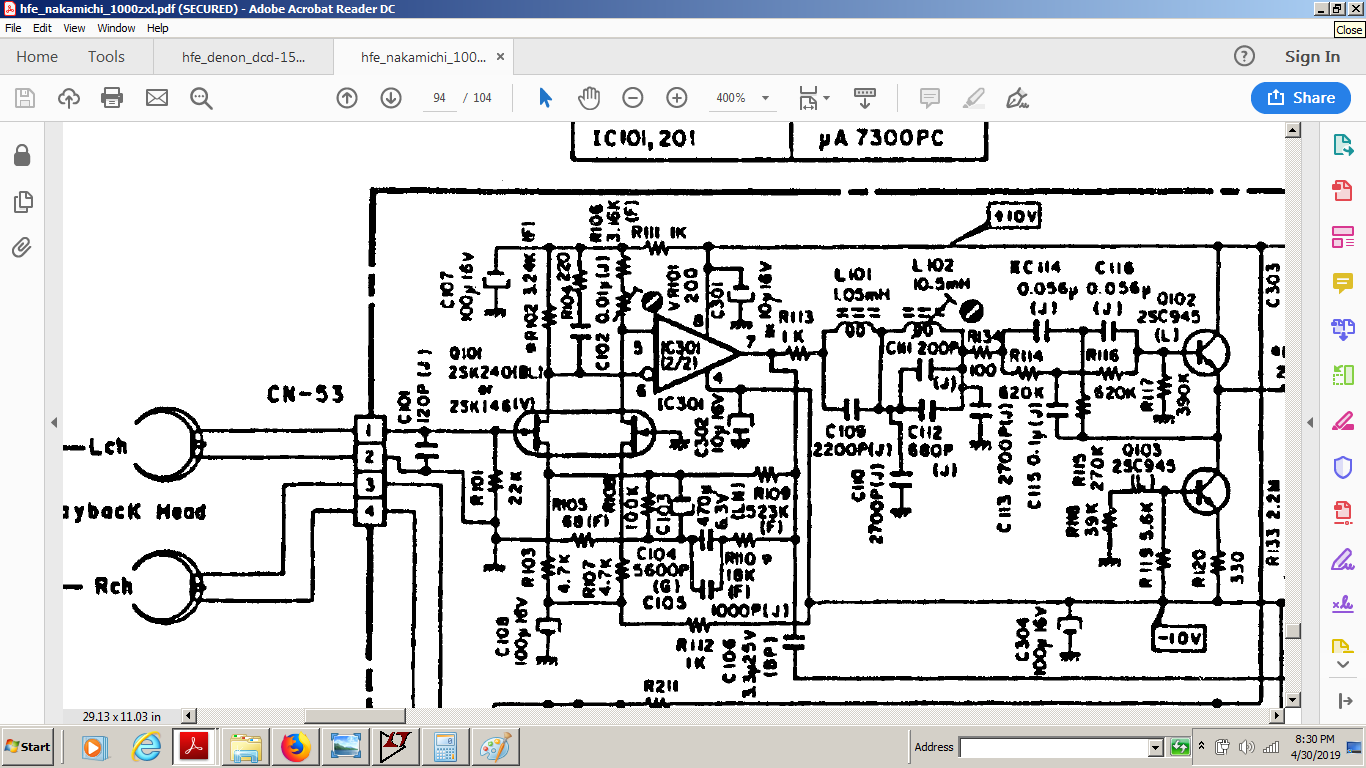Zoom out with the minus button
This screenshot has height=768, width=1366.
tap(633, 98)
